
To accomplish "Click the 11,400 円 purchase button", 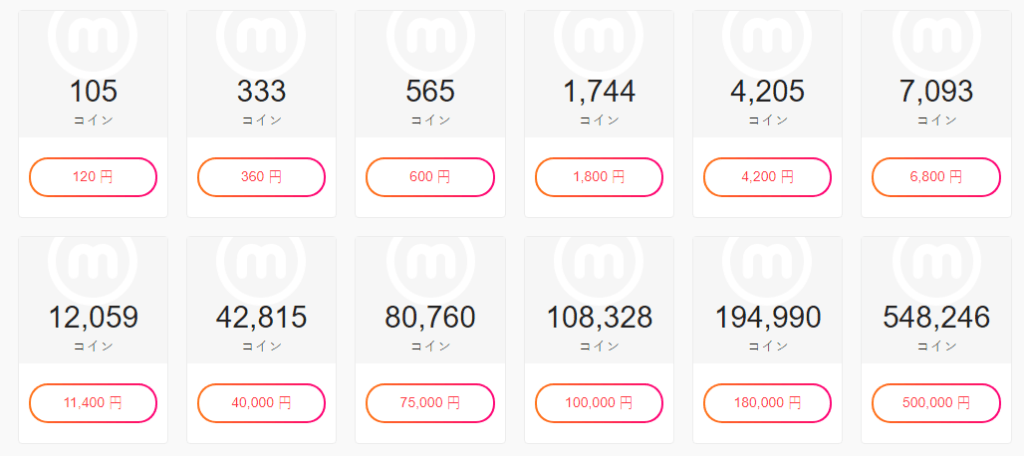I will [x=93, y=403].
